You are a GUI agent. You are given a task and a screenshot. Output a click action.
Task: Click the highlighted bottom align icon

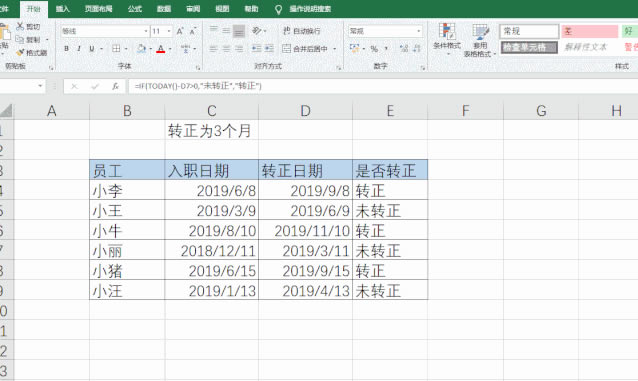pyautogui.click(x=239, y=31)
